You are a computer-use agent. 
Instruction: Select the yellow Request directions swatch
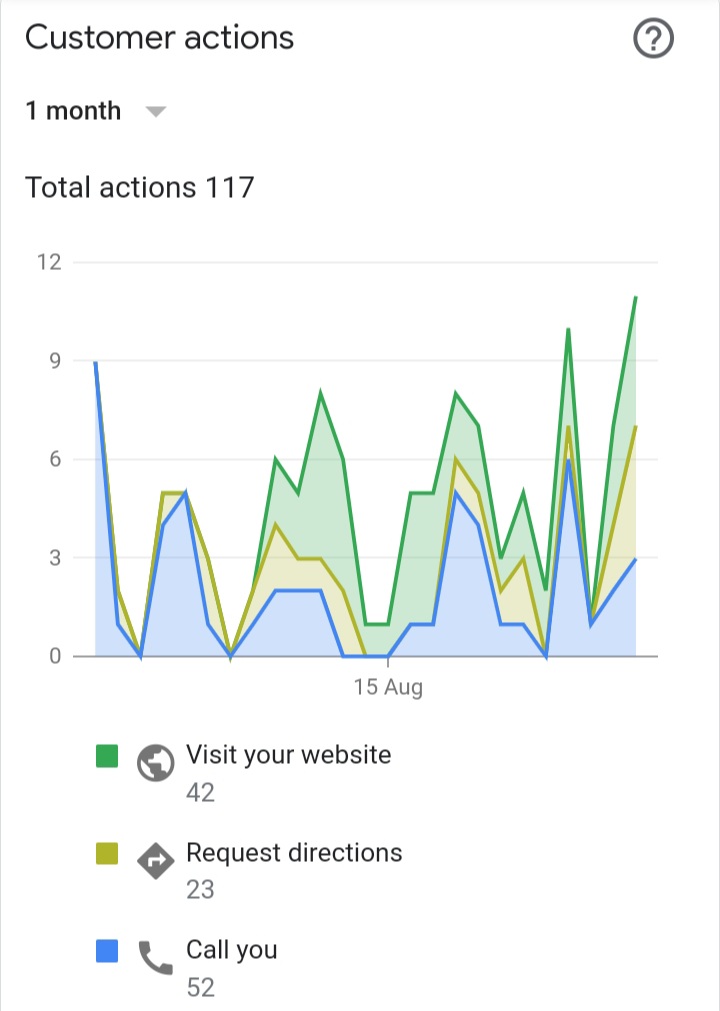(107, 854)
